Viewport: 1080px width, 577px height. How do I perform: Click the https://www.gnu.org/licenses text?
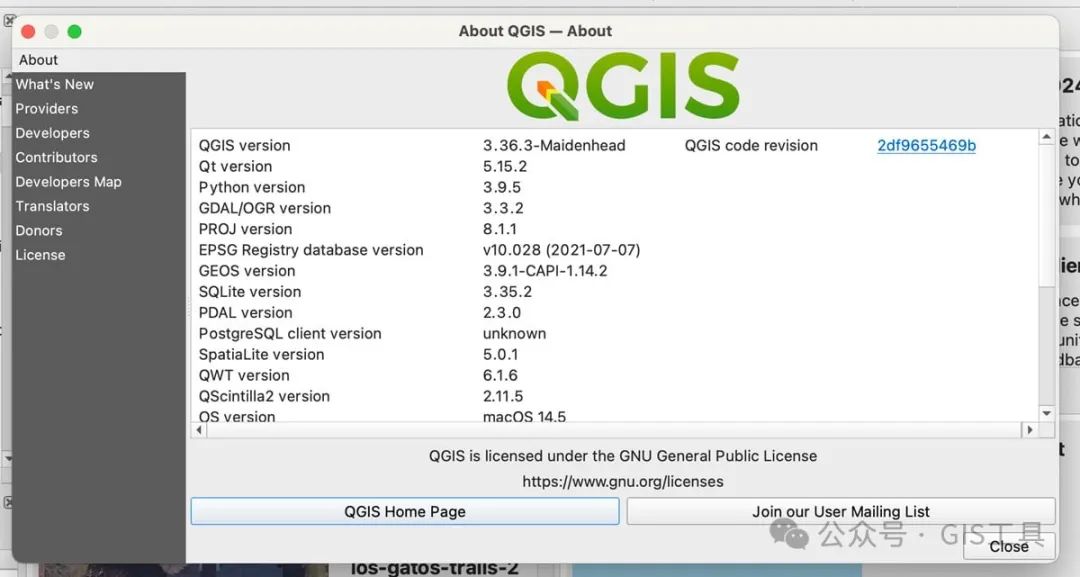[623, 481]
